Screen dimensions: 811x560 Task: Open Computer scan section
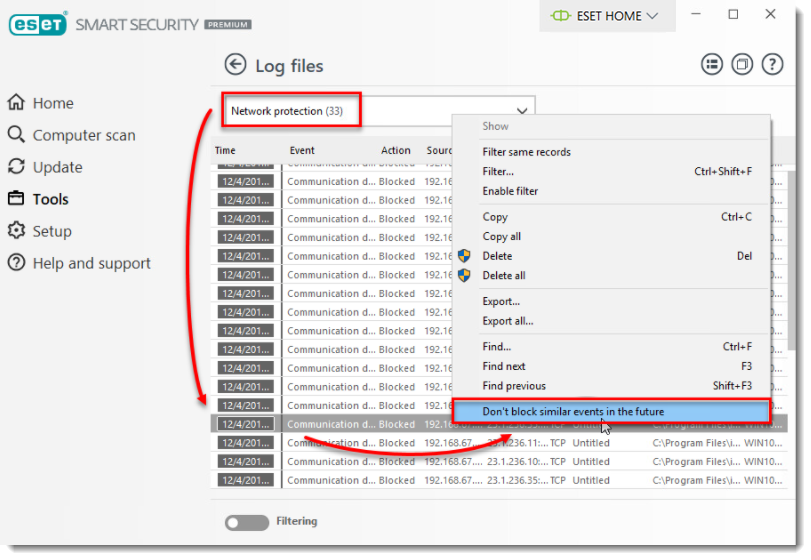pyautogui.click(x=84, y=135)
